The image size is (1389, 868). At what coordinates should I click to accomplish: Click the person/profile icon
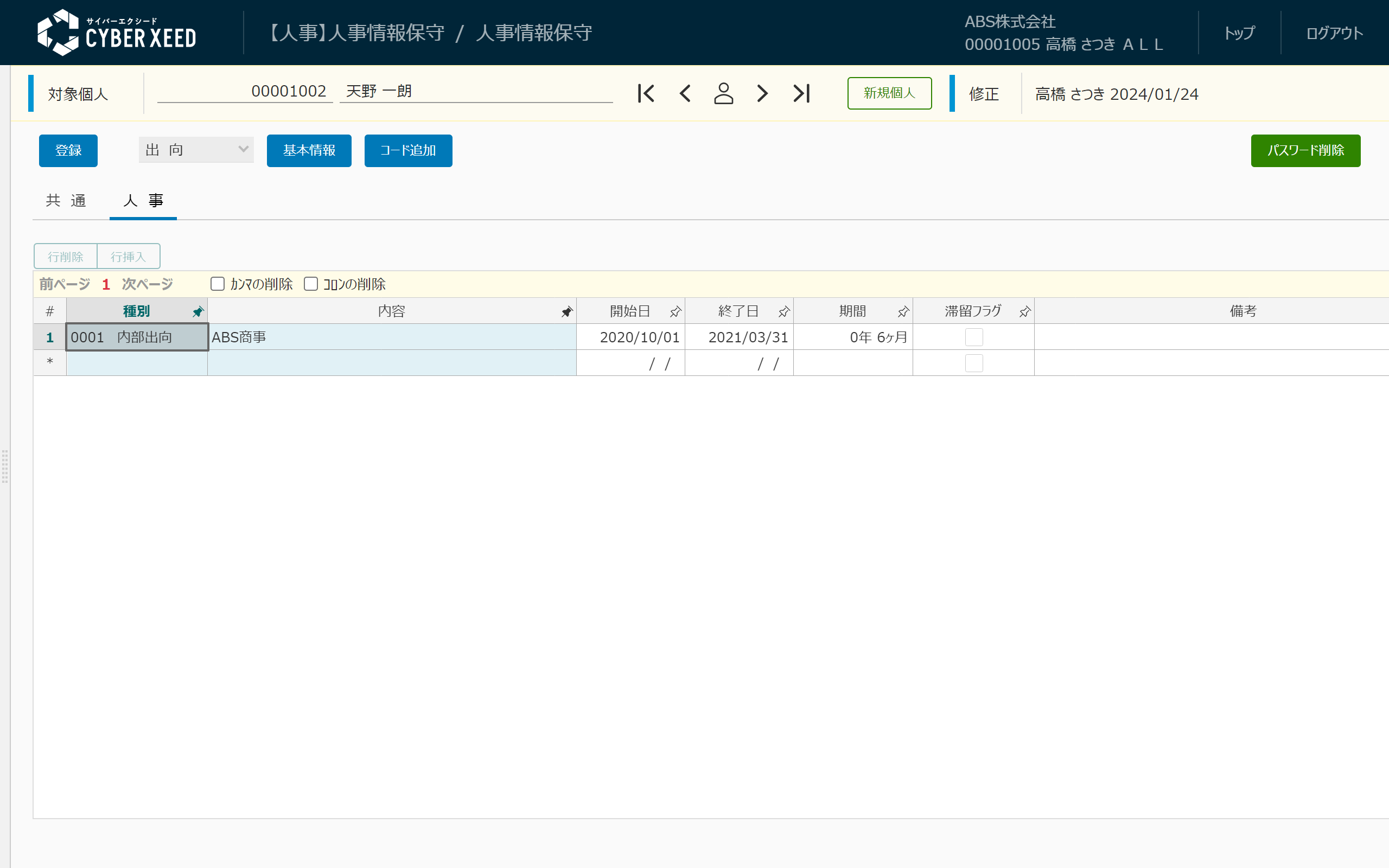[x=723, y=93]
